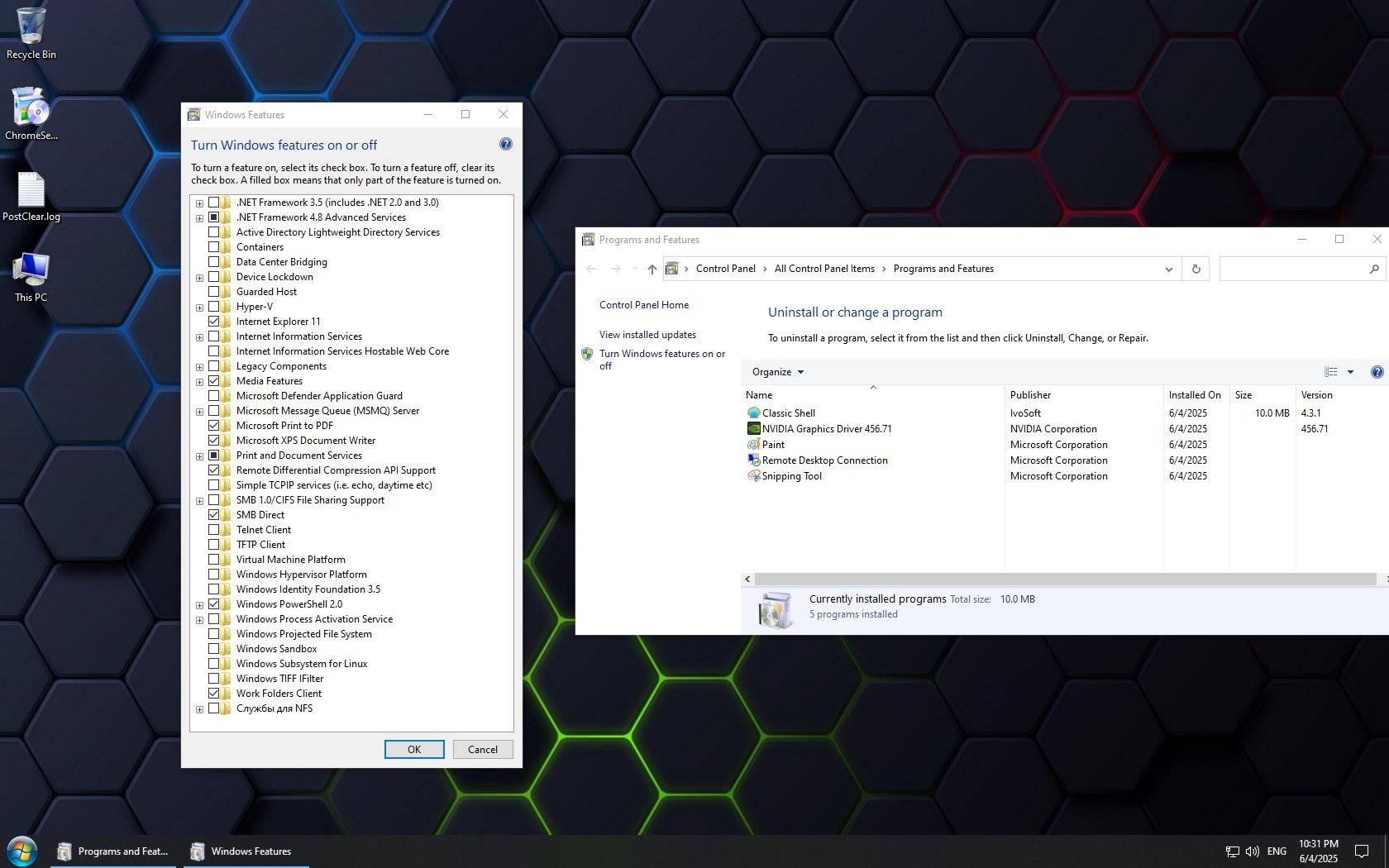Check the Windows Sandbox feature box
The height and width of the screenshot is (868, 1389).
pos(214,649)
